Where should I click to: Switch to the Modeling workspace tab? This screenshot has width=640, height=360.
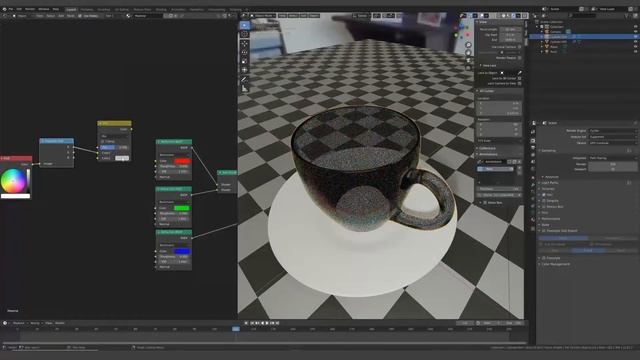[87, 9]
